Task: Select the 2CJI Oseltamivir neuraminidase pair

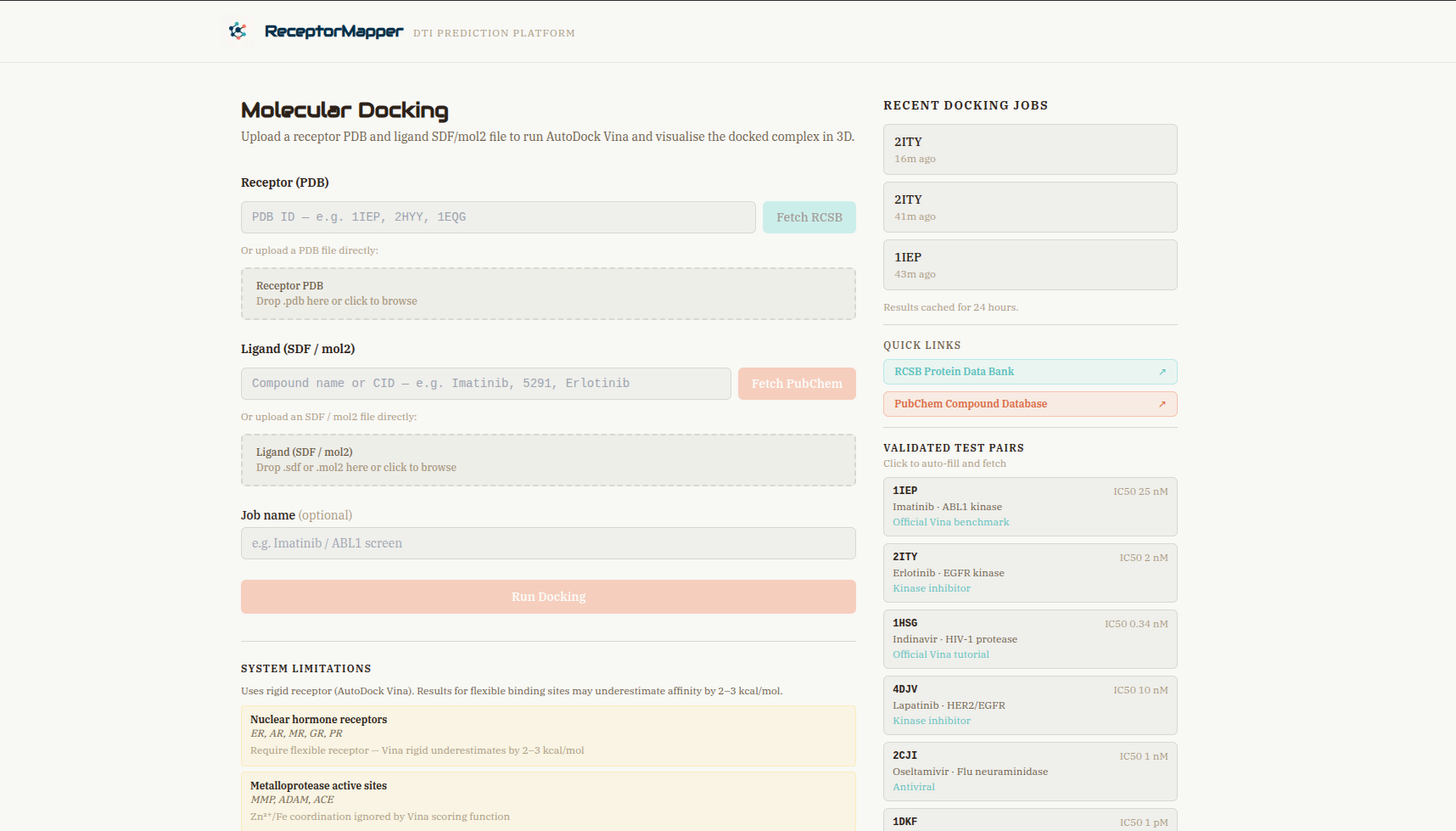Action: coord(1030,772)
